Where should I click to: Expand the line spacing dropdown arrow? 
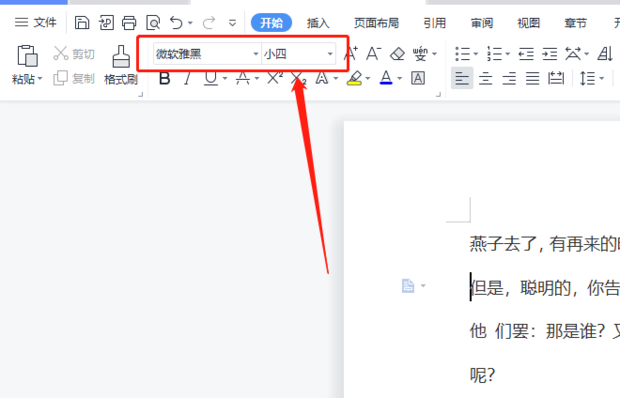(x=602, y=79)
